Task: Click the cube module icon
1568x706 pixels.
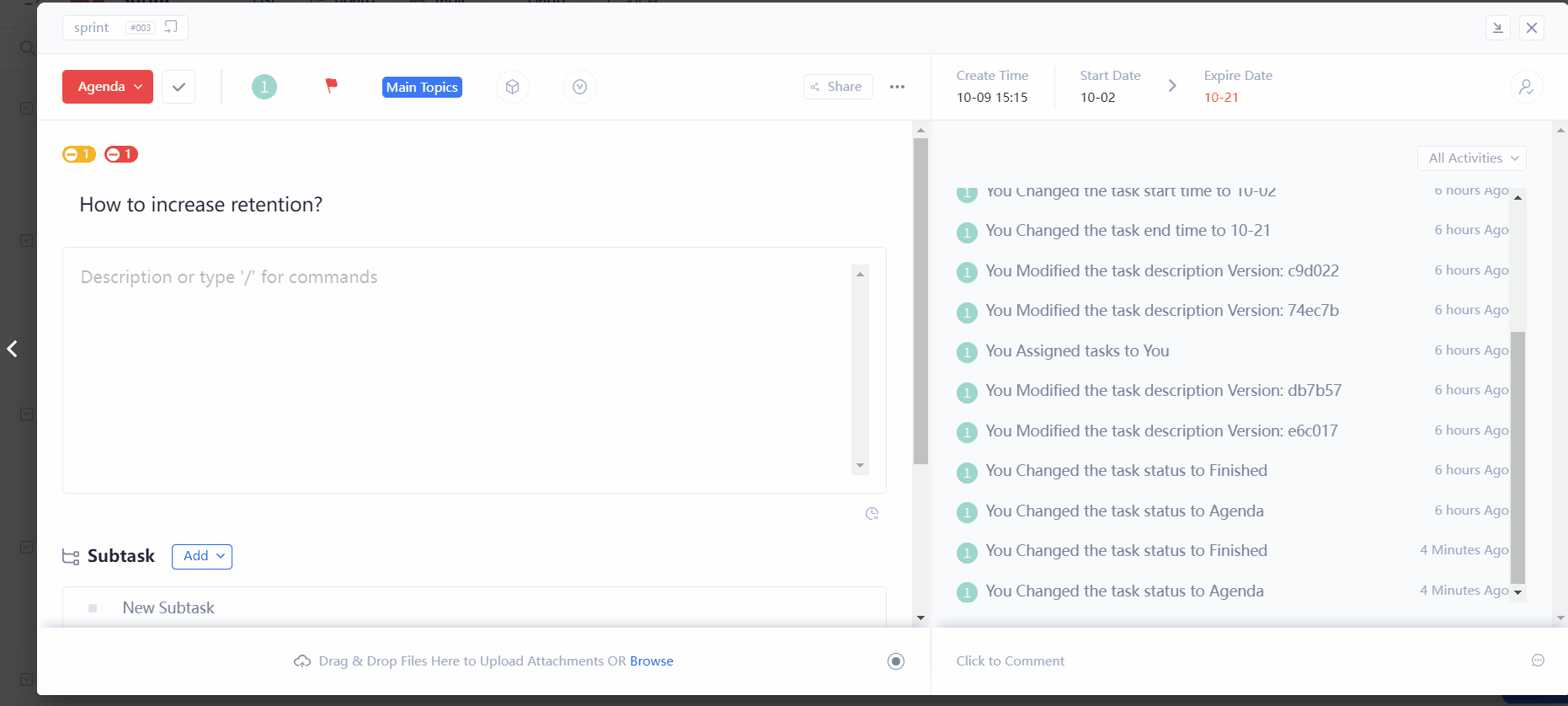Action: tap(512, 87)
